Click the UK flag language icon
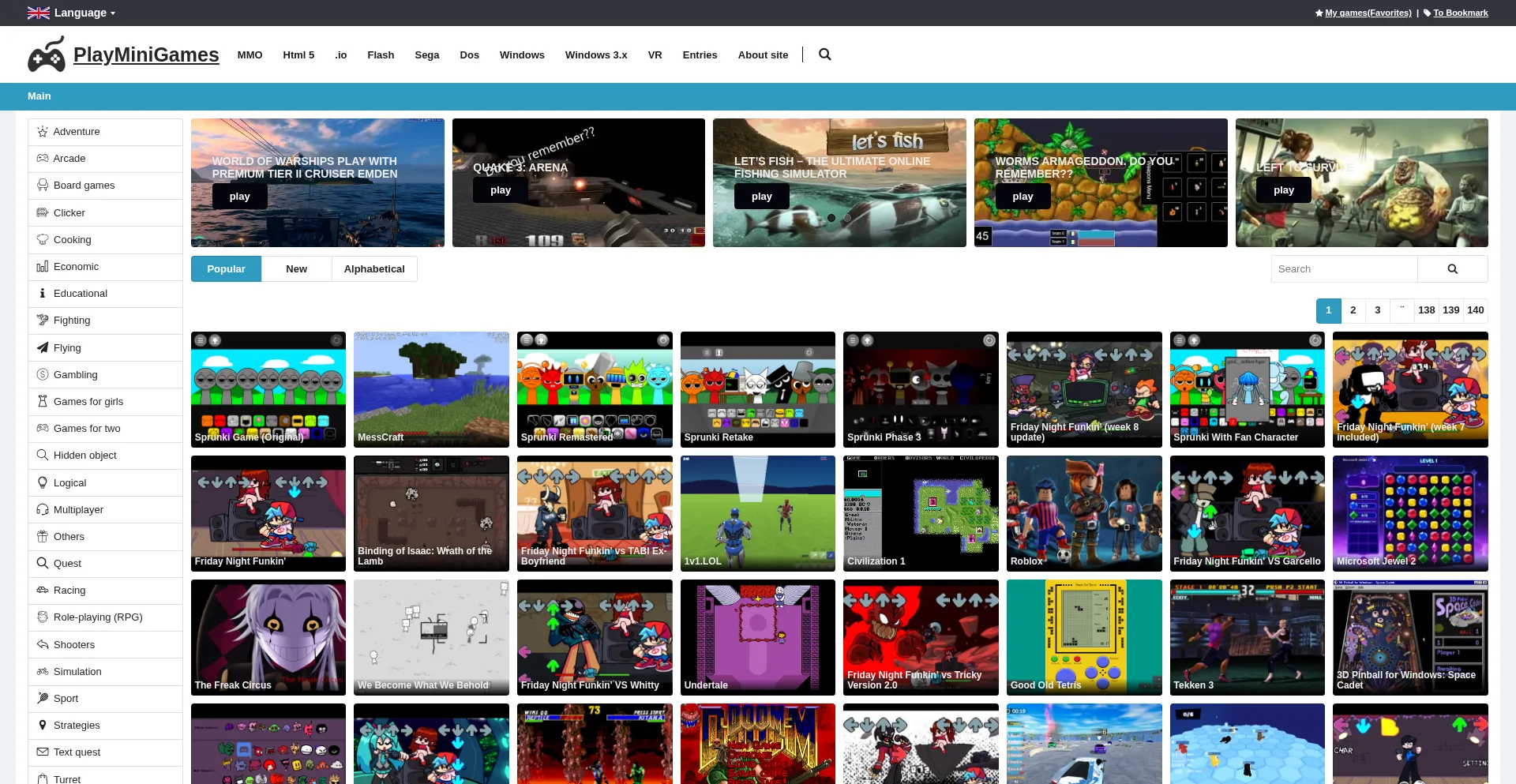Image resolution: width=1516 pixels, height=784 pixels. click(x=38, y=13)
